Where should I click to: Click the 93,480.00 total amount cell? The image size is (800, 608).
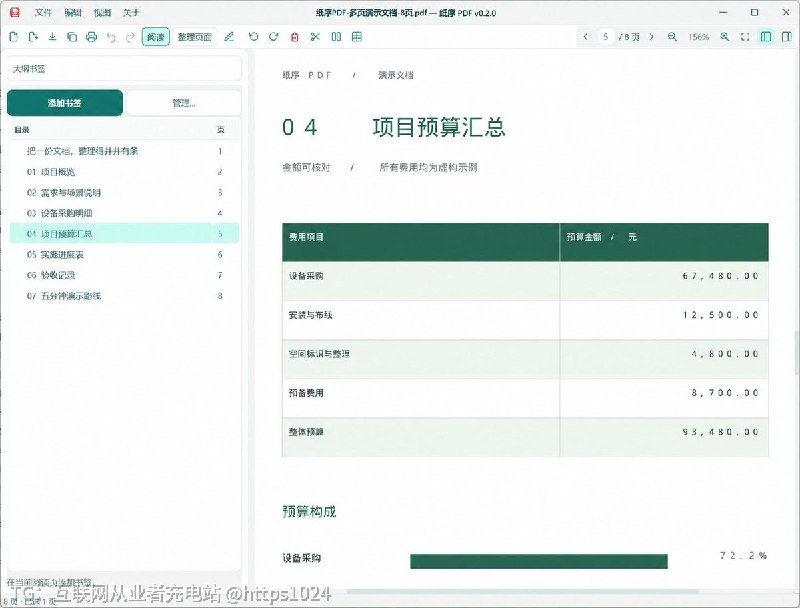click(664, 437)
